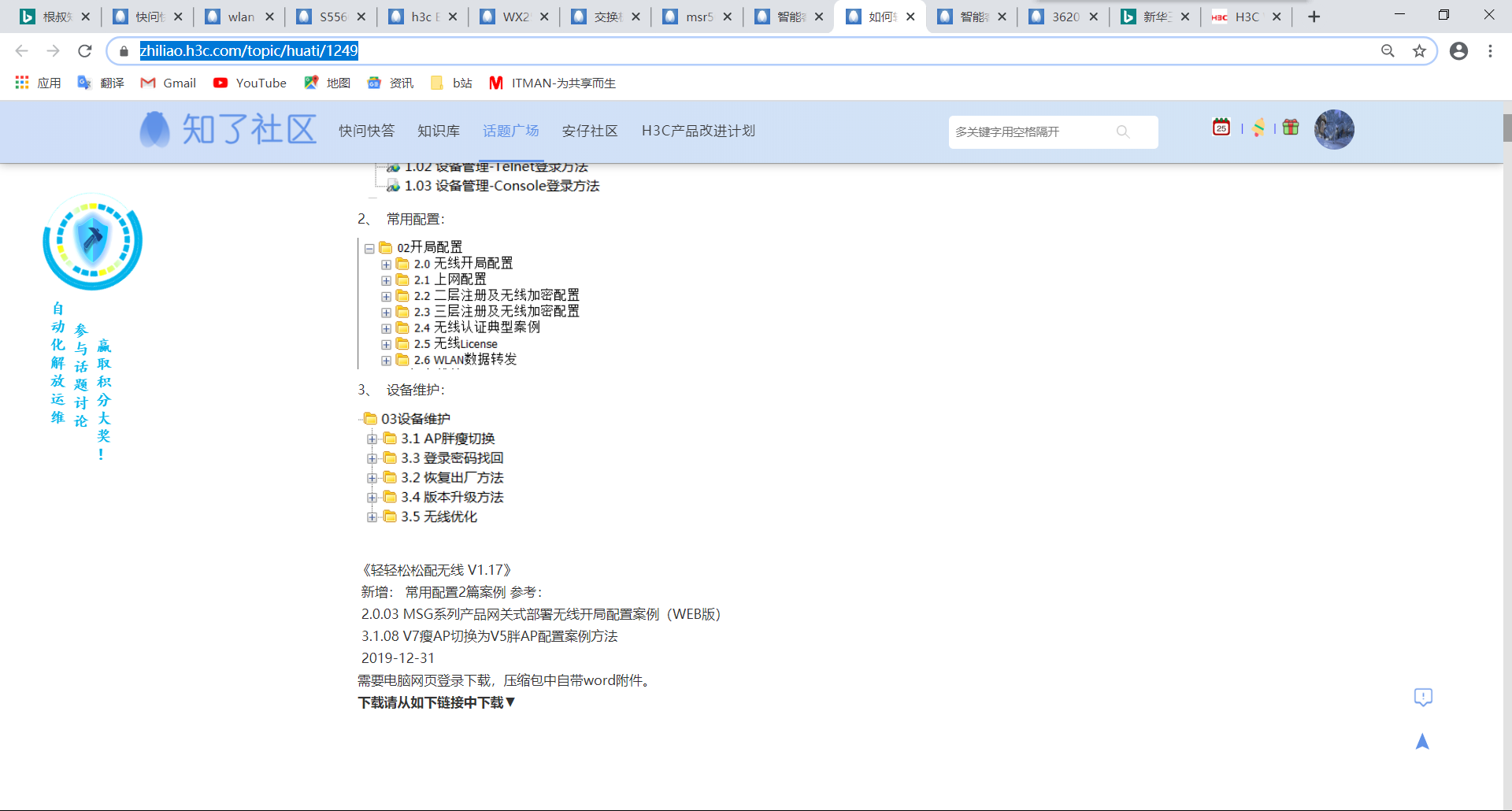Open the user avatar in the header
1512x811 pixels.
pos(1334,129)
